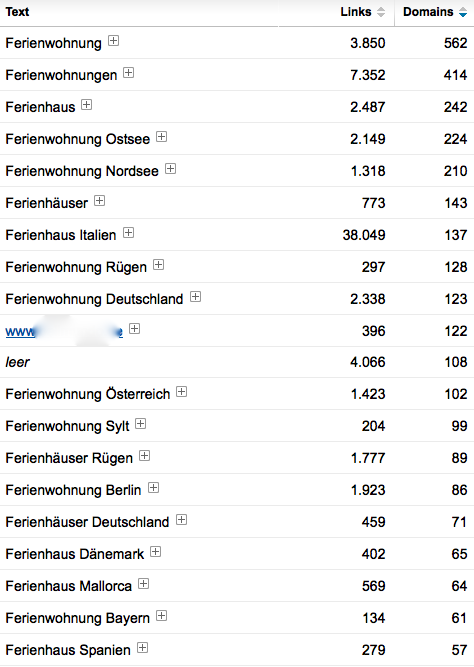Sort by Domains column arrows

coord(463,12)
